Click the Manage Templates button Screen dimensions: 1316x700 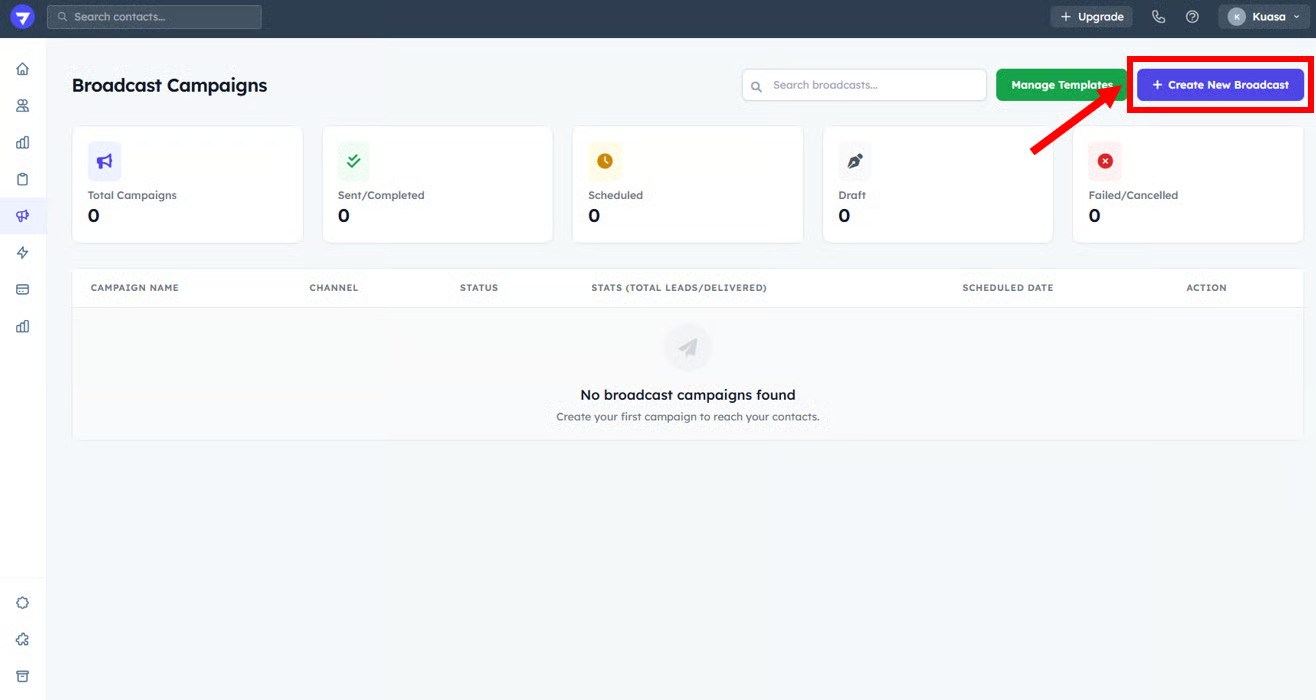[x=1061, y=85]
